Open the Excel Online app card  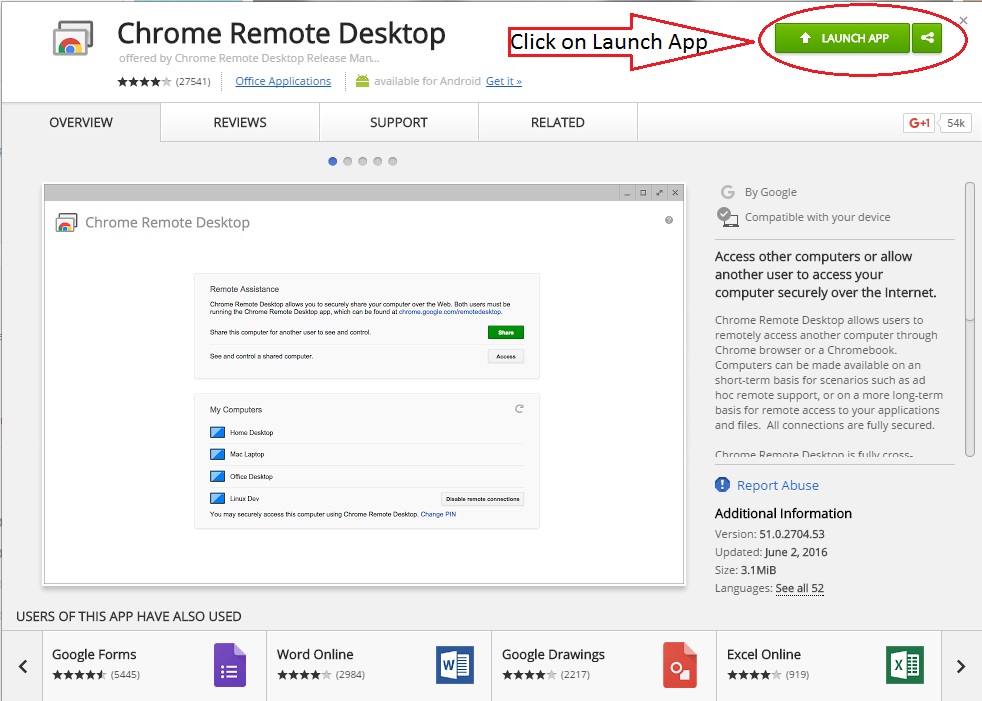(829, 665)
